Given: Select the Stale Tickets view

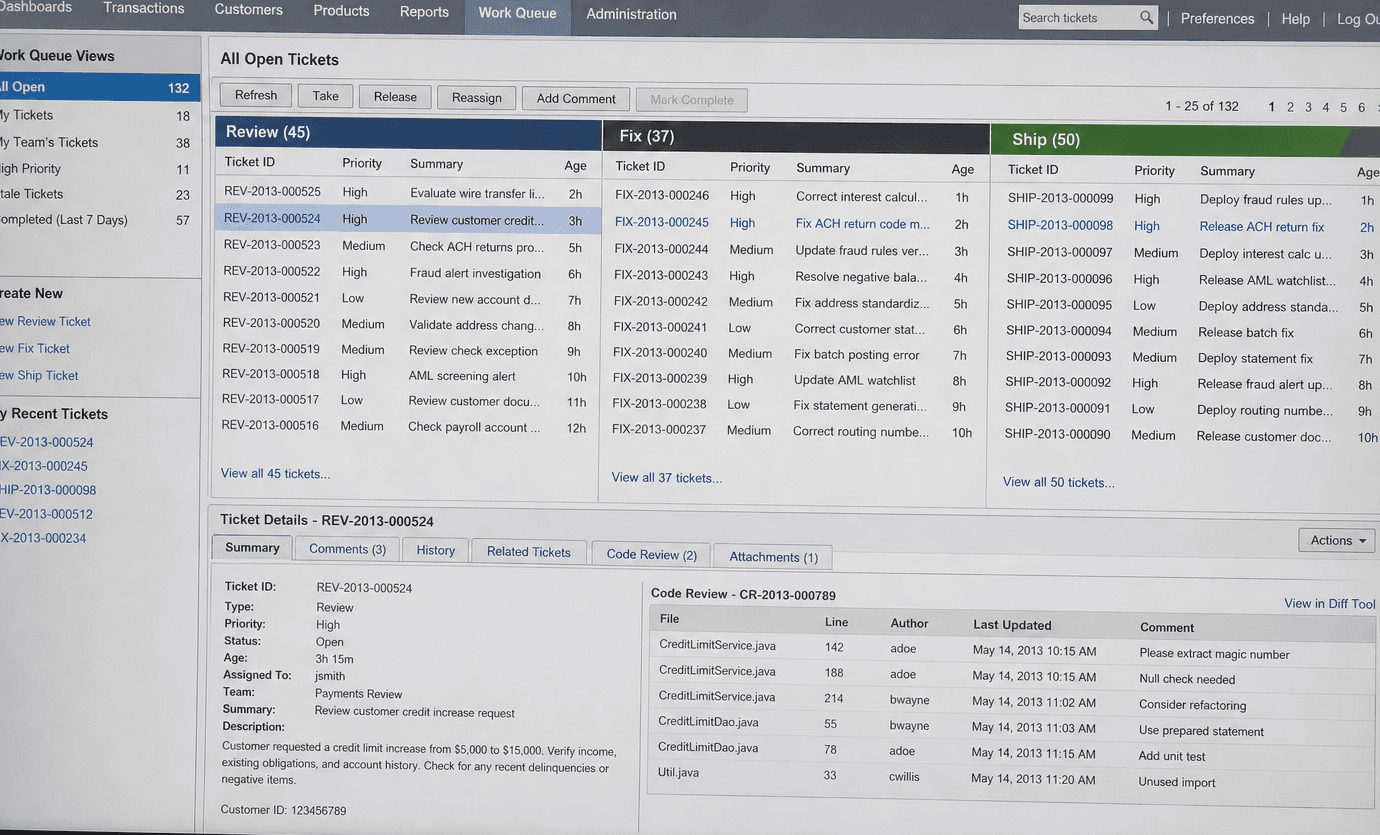Looking at the screenshot, I should click(98, 194).
